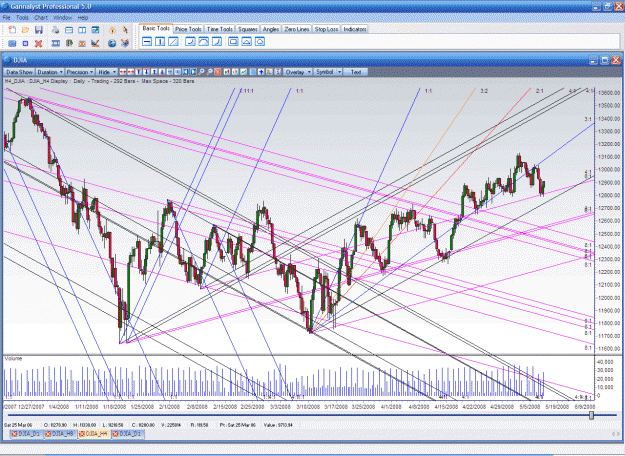Click the 13000.00 price axis label

click(610, 169)
